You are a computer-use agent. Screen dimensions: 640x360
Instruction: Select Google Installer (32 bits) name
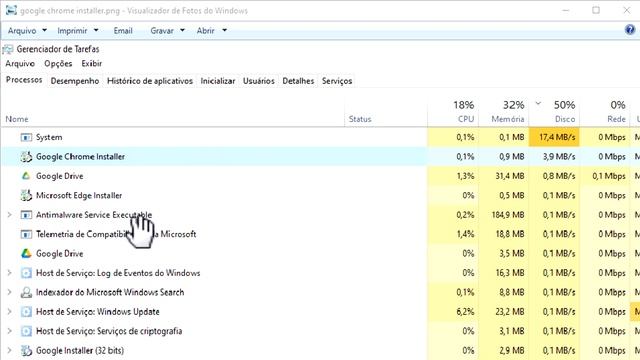tap(80, 351)
